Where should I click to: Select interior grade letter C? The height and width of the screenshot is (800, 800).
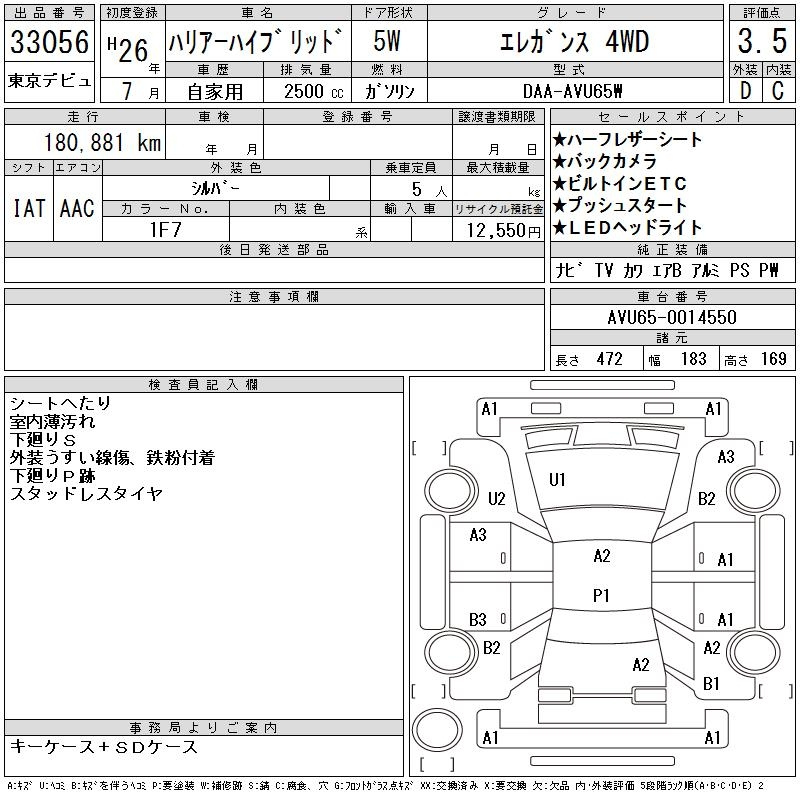click(778, 91)
